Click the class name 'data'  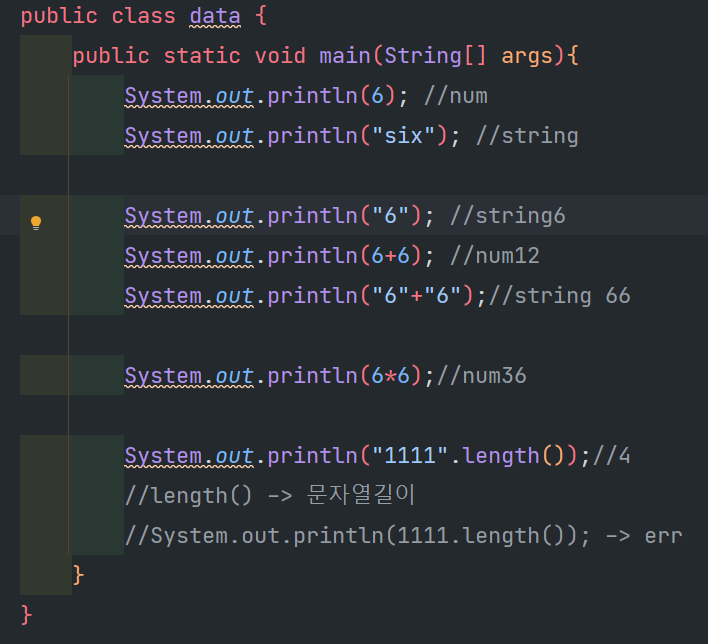coord(215,17)
